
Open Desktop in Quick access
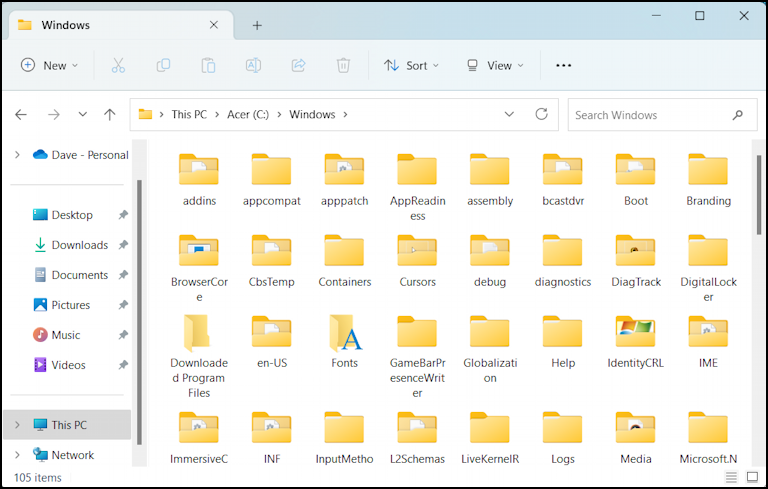(x=72, y=215)
